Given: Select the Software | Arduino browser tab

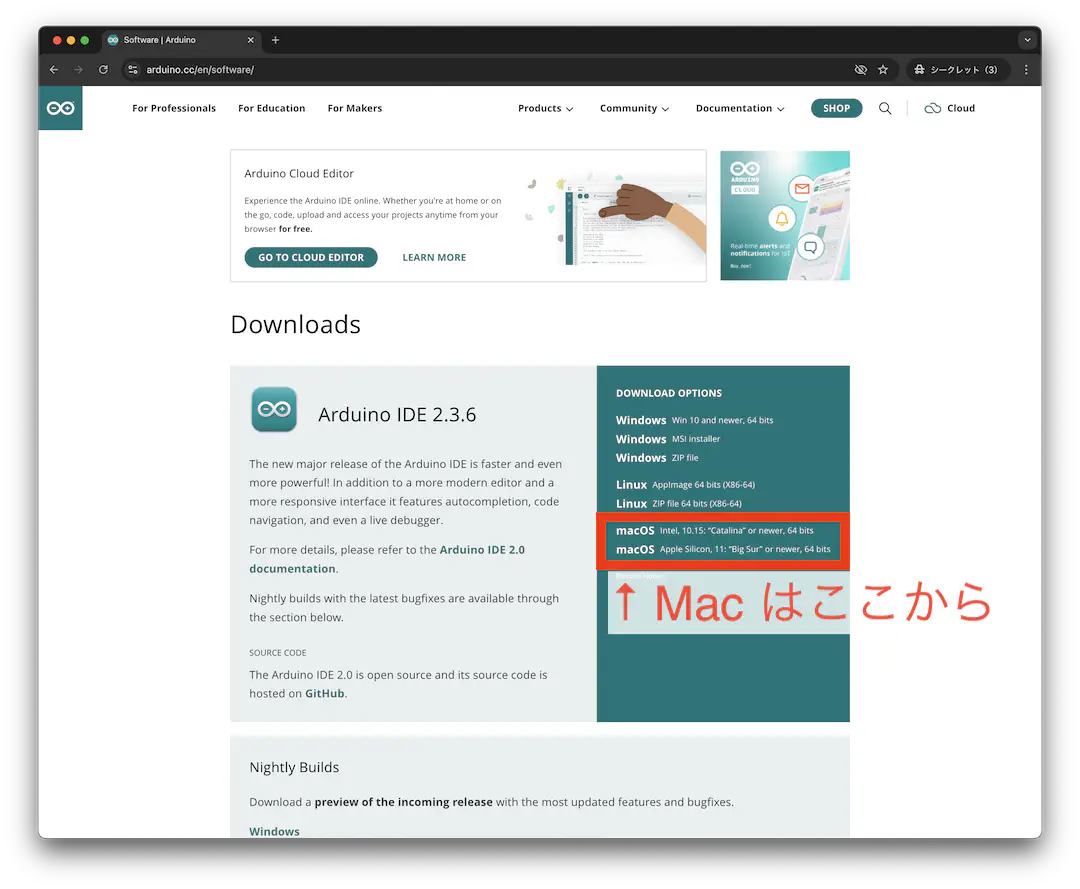Looking at the screenshot, I should (x=182, y=40).
